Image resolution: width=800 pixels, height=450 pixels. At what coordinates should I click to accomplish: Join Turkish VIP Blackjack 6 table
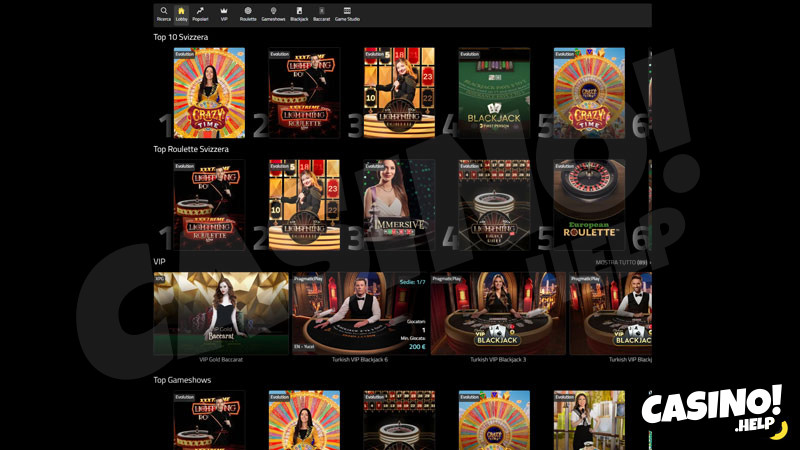pyautogui.click(x=359, y=313)
